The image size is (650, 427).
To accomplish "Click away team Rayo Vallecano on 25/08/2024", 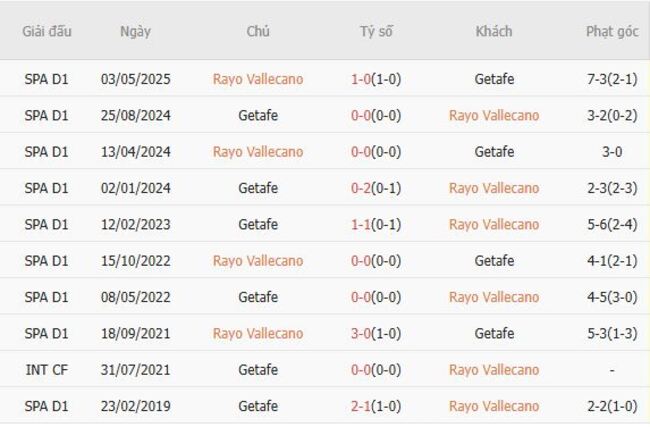I will [x=494, y=115].
